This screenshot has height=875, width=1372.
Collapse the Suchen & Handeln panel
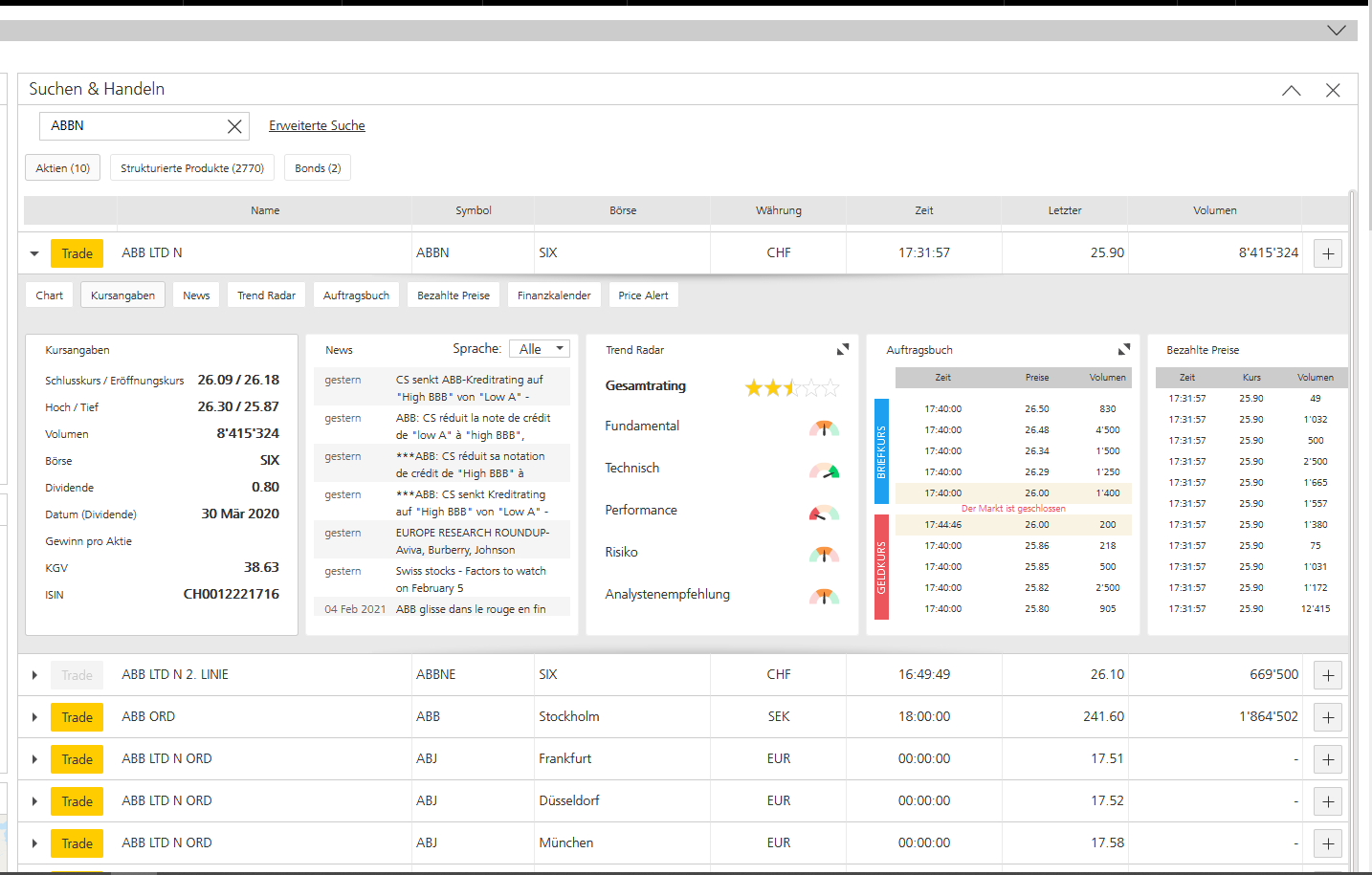pyautogui.click(x=1291, y=90)
